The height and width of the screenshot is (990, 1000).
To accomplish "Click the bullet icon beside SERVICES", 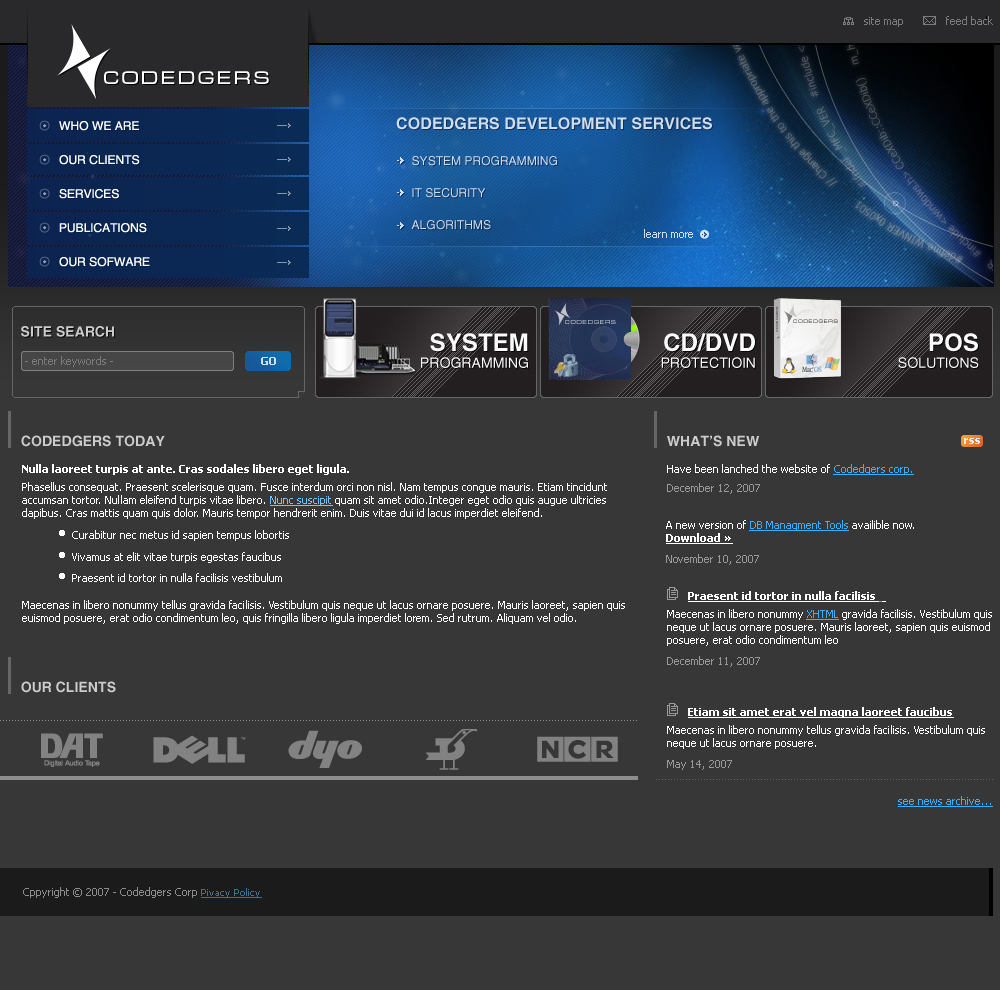I will pos(43,193).
